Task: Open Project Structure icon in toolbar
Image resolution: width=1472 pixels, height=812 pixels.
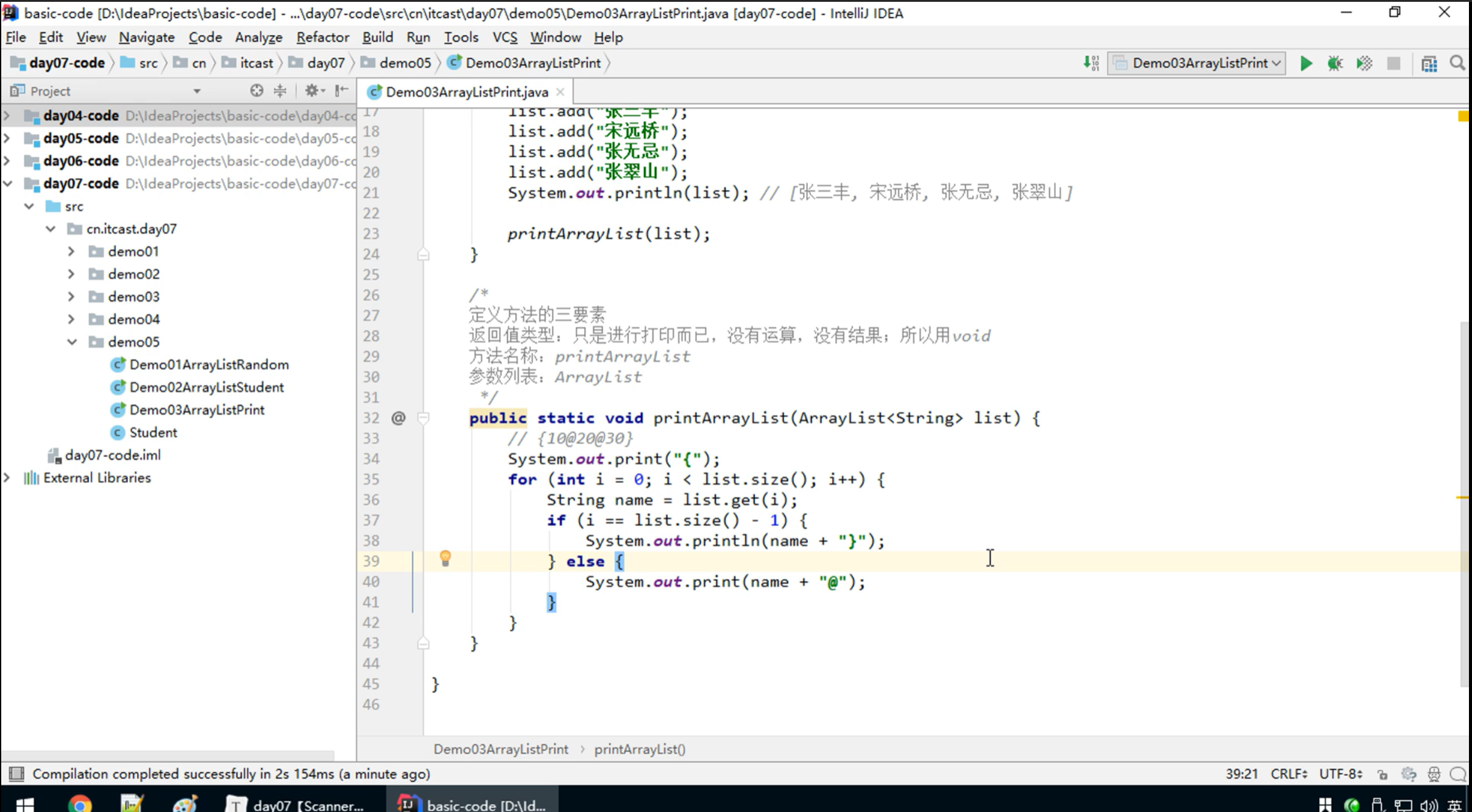Action: (1429, 63)
